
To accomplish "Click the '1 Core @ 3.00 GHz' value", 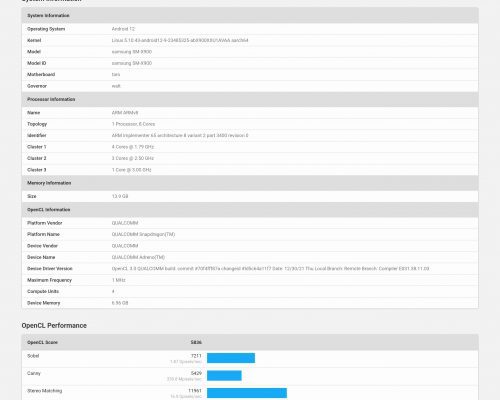I will (x=131, y=170).
